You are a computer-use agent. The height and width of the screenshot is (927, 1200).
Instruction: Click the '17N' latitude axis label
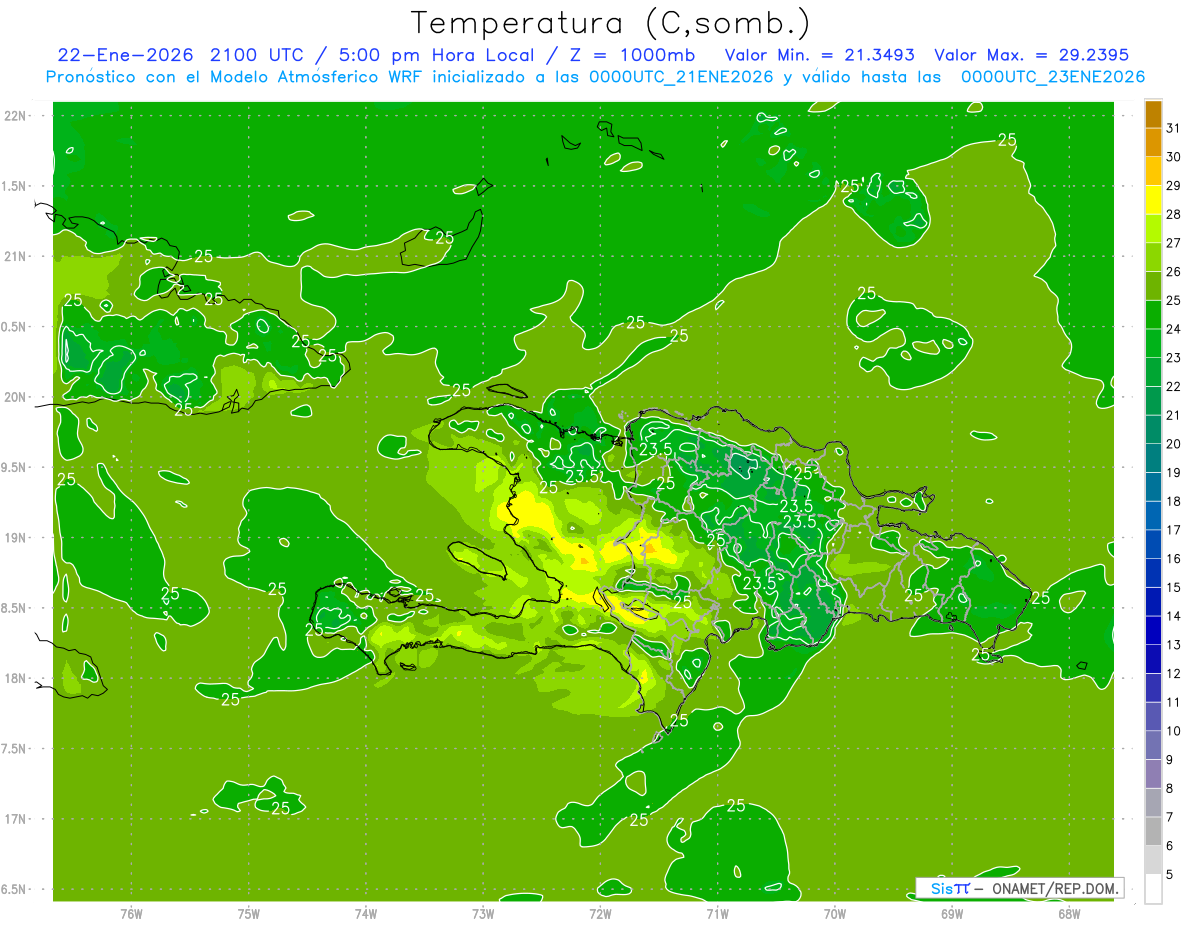(x=16, y=819)
